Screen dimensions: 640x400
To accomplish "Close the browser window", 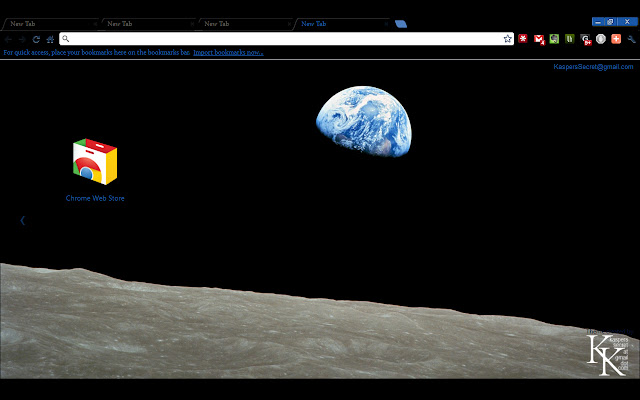I will 627,22.
